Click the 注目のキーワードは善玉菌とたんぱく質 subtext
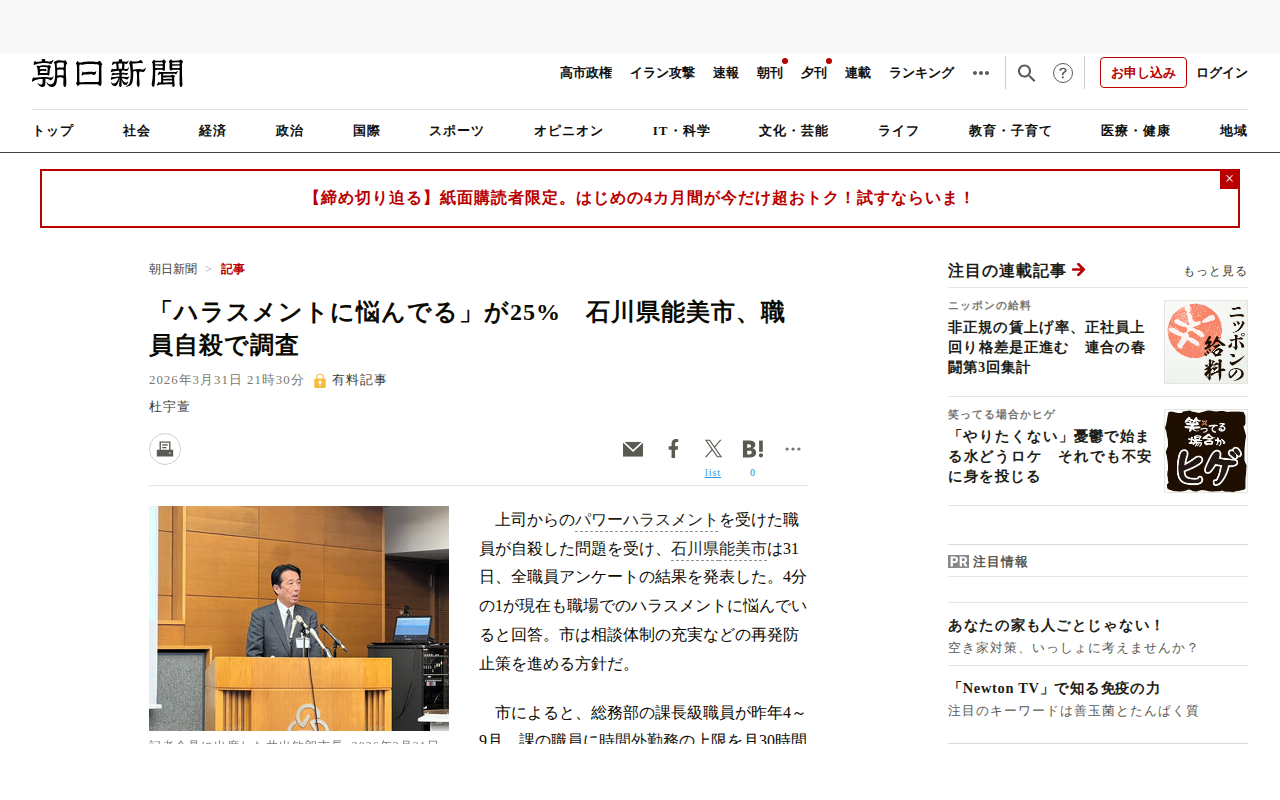Screen dimensions: 1280x800 1073,711
